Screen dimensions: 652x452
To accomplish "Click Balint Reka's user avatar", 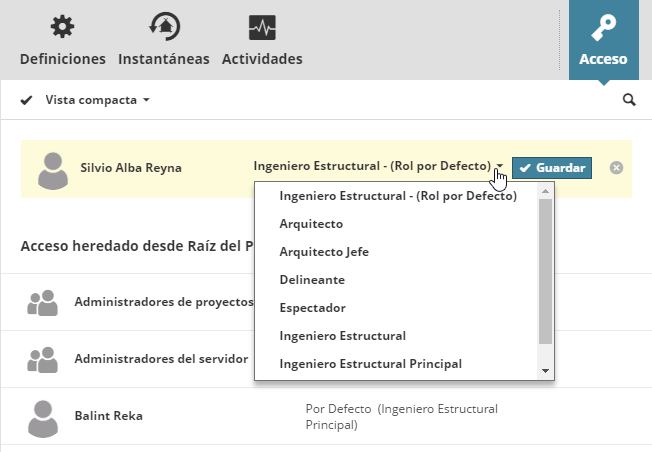I will coord(42,417).
